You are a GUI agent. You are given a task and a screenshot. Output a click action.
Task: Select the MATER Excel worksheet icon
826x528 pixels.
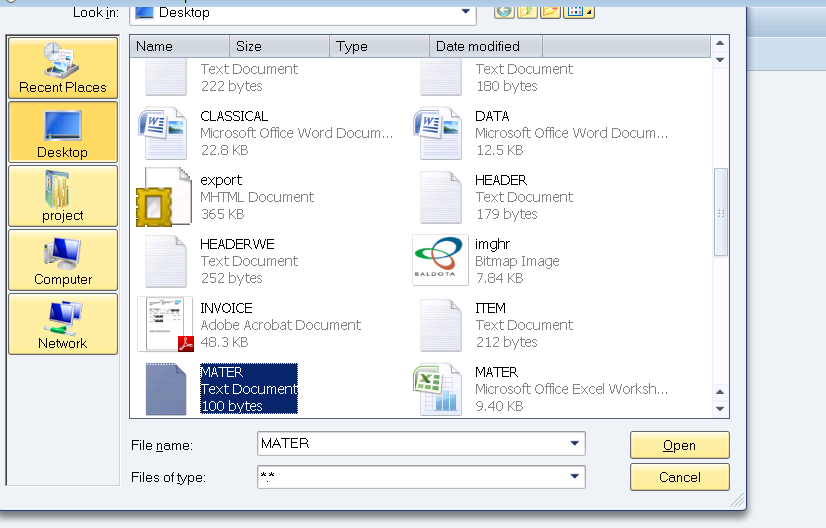point(438,389)
